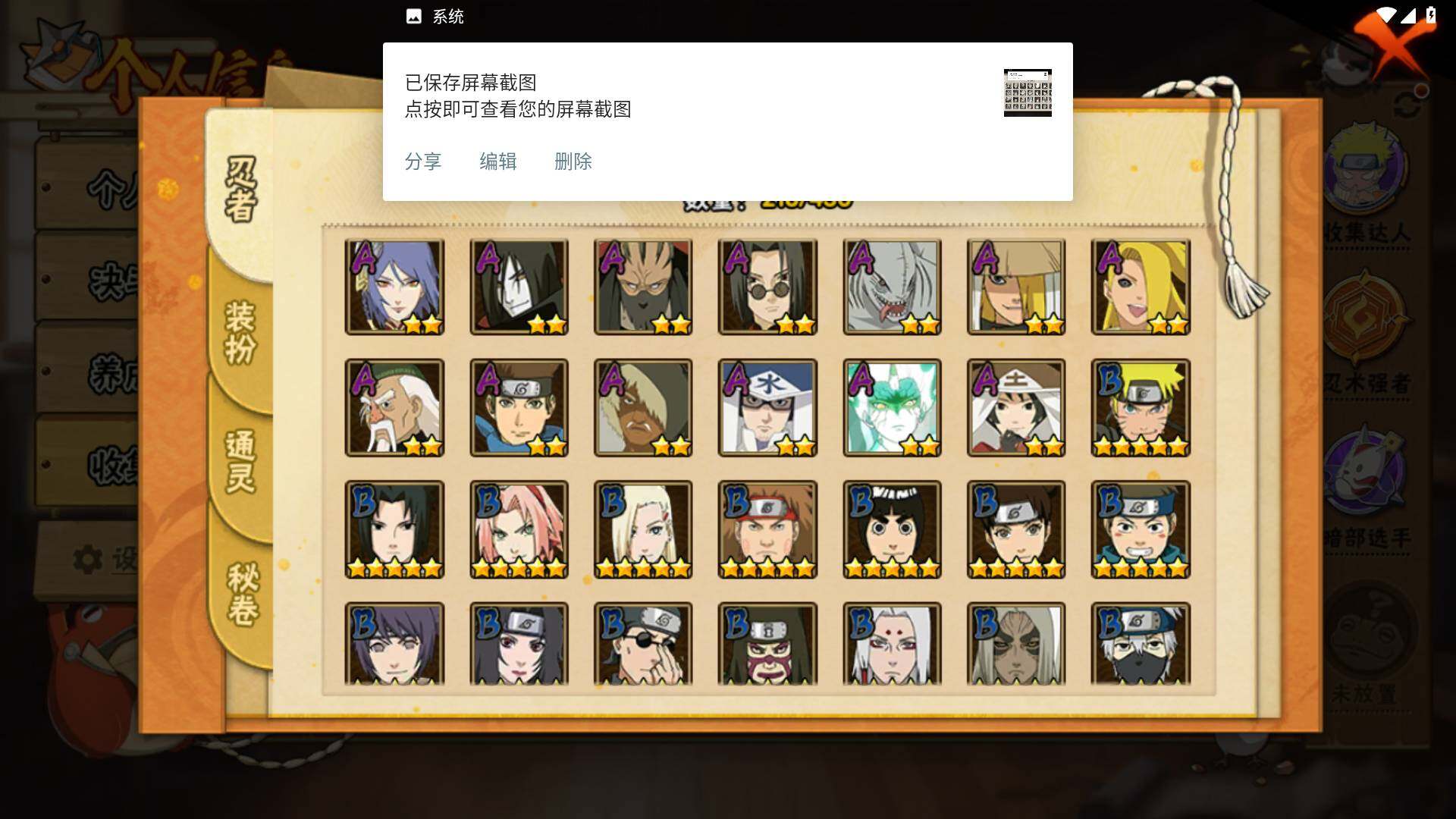Select the blonde Naruto B-rank card
Image resolution: width=1456 pixels, height=819 pixels.
pos(1141,408)
